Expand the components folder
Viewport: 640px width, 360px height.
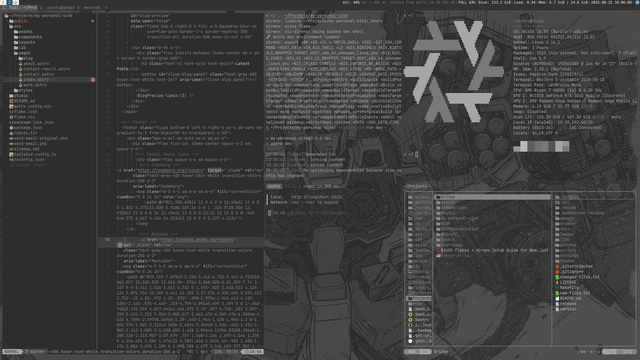tap(28, 37)
